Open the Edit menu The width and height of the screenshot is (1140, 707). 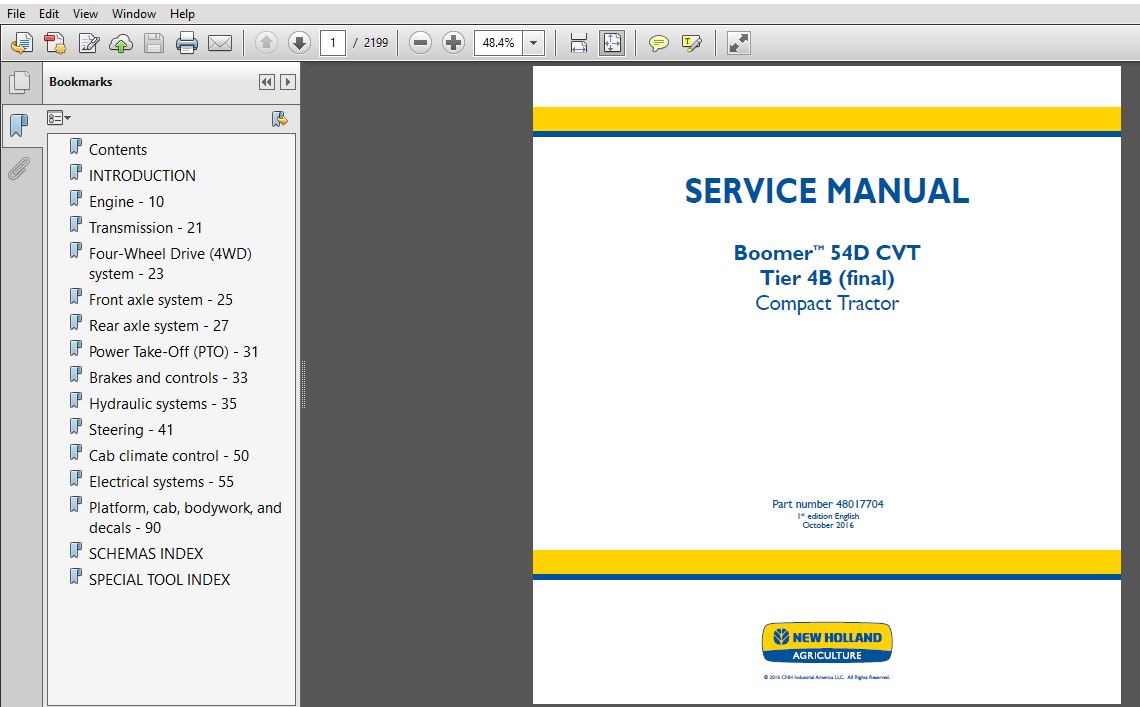coord(49,14)
